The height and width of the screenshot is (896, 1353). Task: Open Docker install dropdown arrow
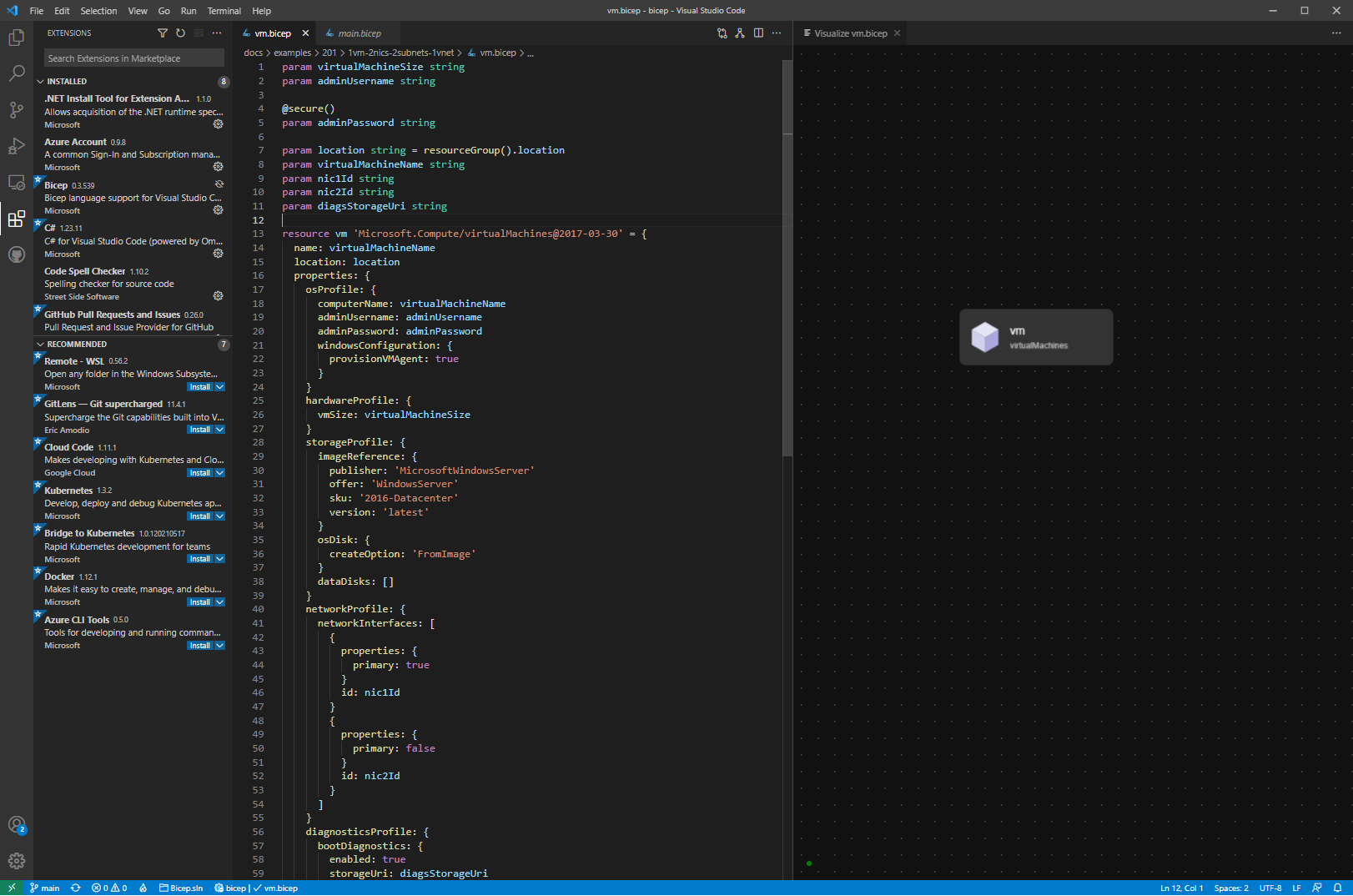[x=220, y=602]
